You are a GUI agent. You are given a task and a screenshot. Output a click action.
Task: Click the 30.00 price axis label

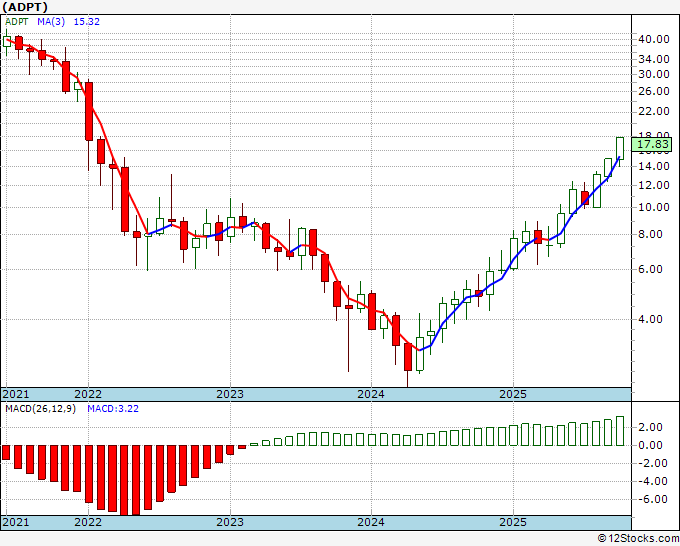pos(654,74)
